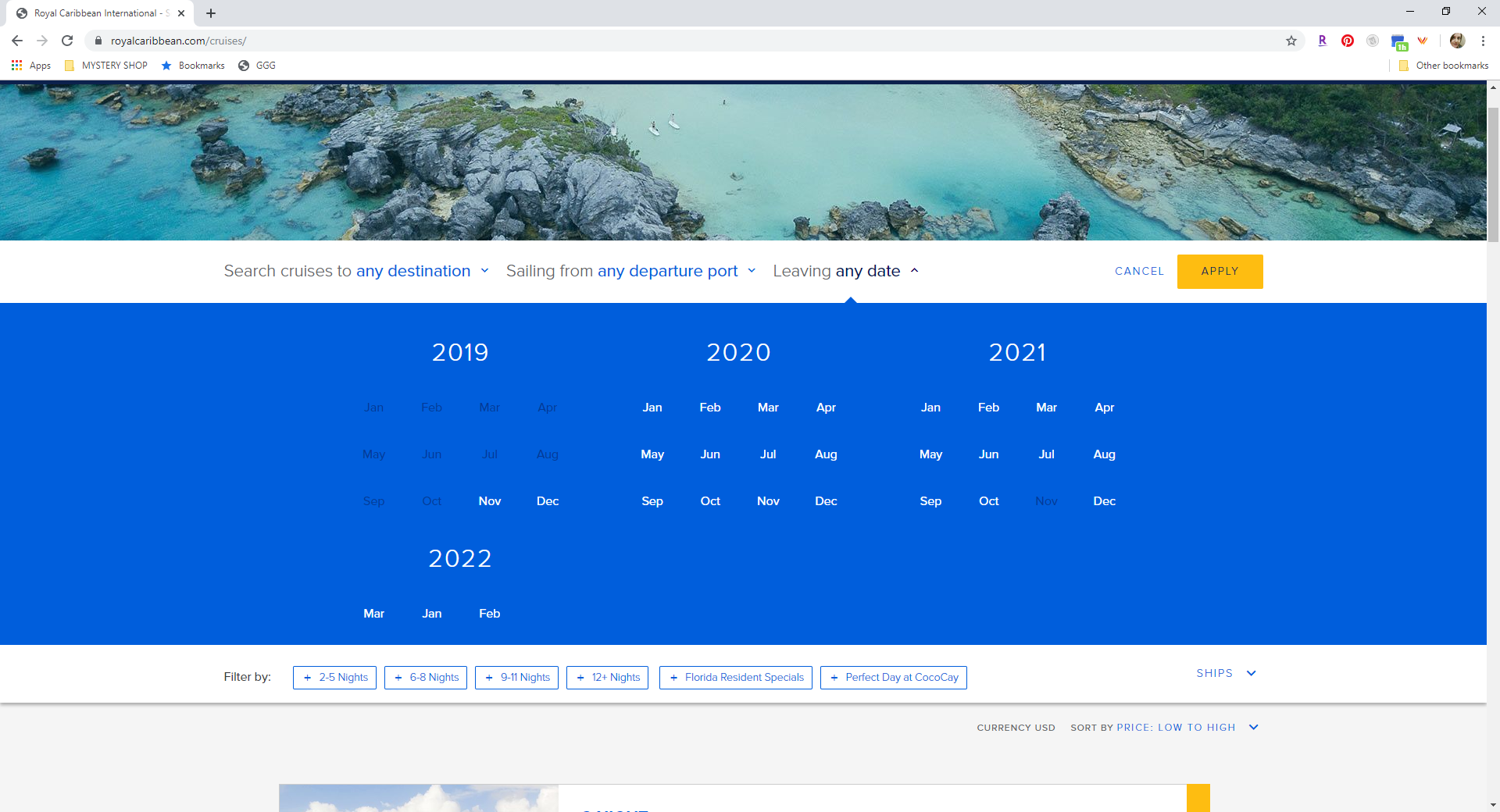Image resolution: width=1500 pixels, height=812 pixels.
Task: Click the APPLY button
Action: pyautogui.click(x=1220, y=271)
